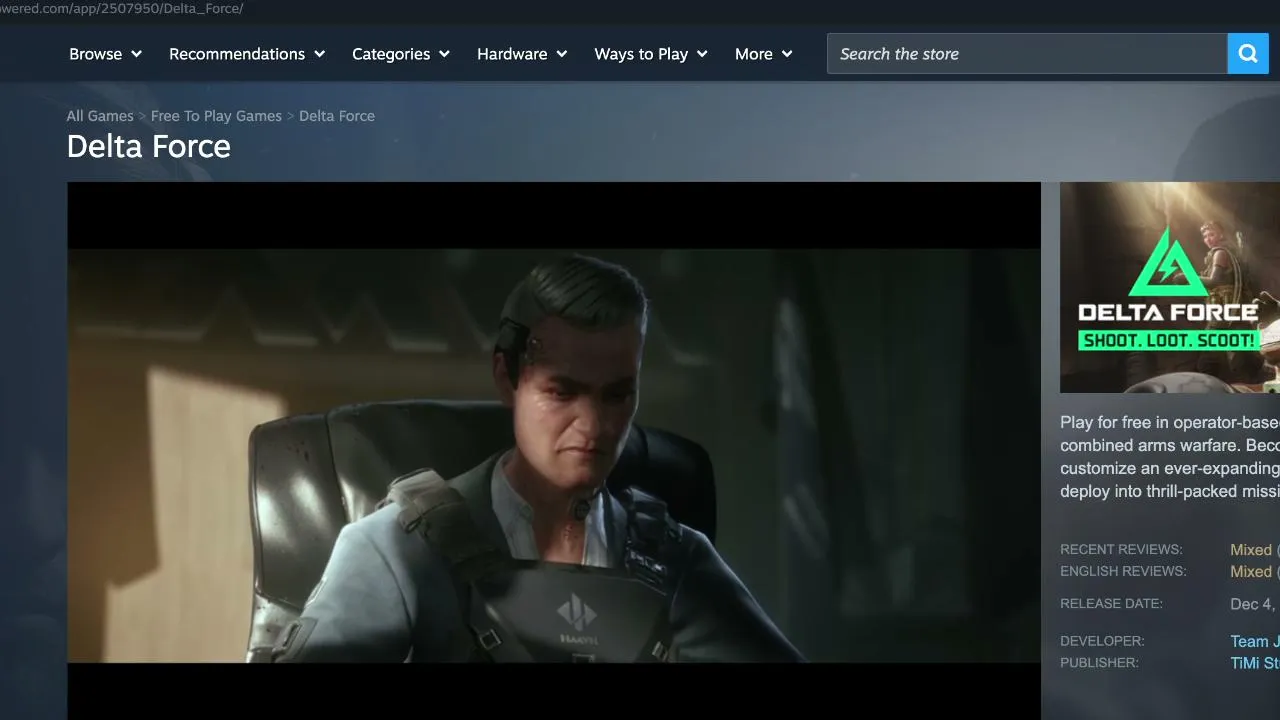Open the Recommendations menu
The image size is (1280, 720).
pyautogui.click(x=247, y=54)
